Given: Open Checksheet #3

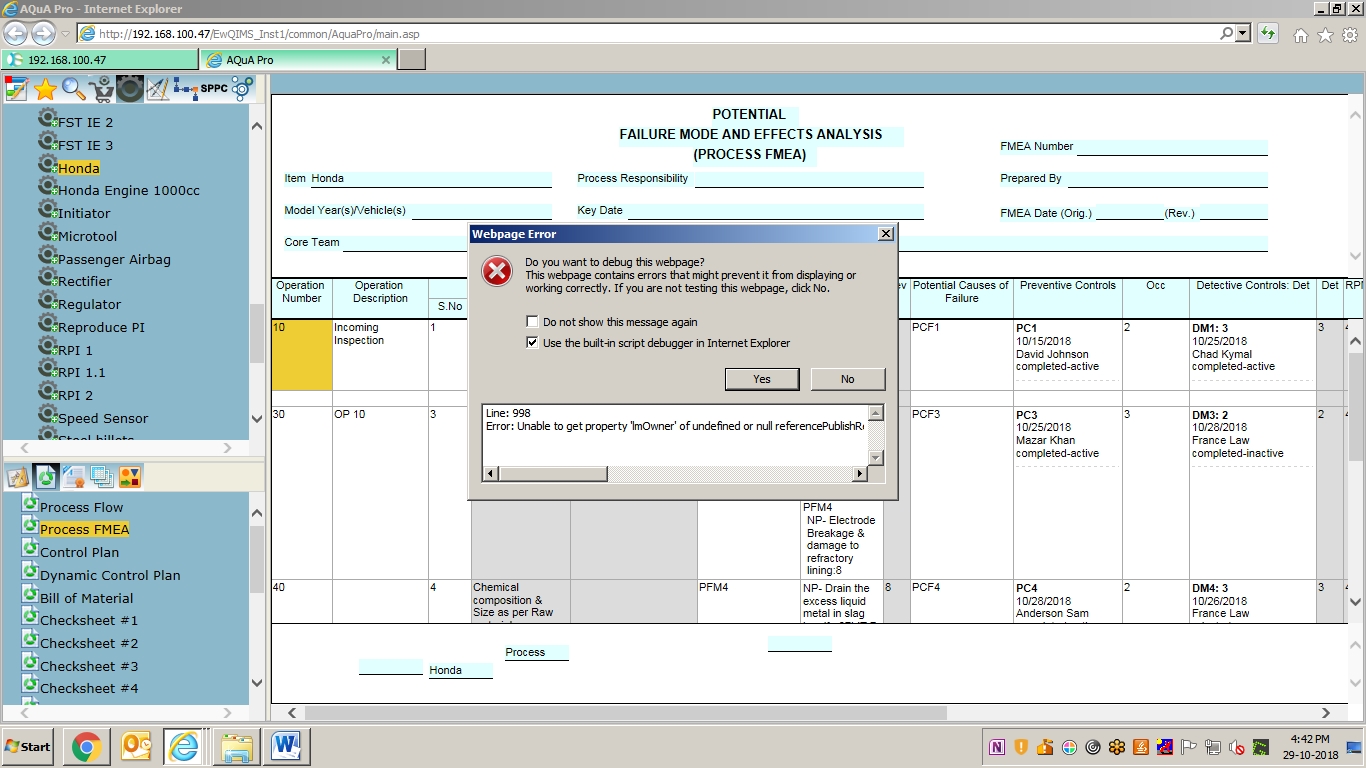Looking at the screenshot, I should click(x=89, y=666).
